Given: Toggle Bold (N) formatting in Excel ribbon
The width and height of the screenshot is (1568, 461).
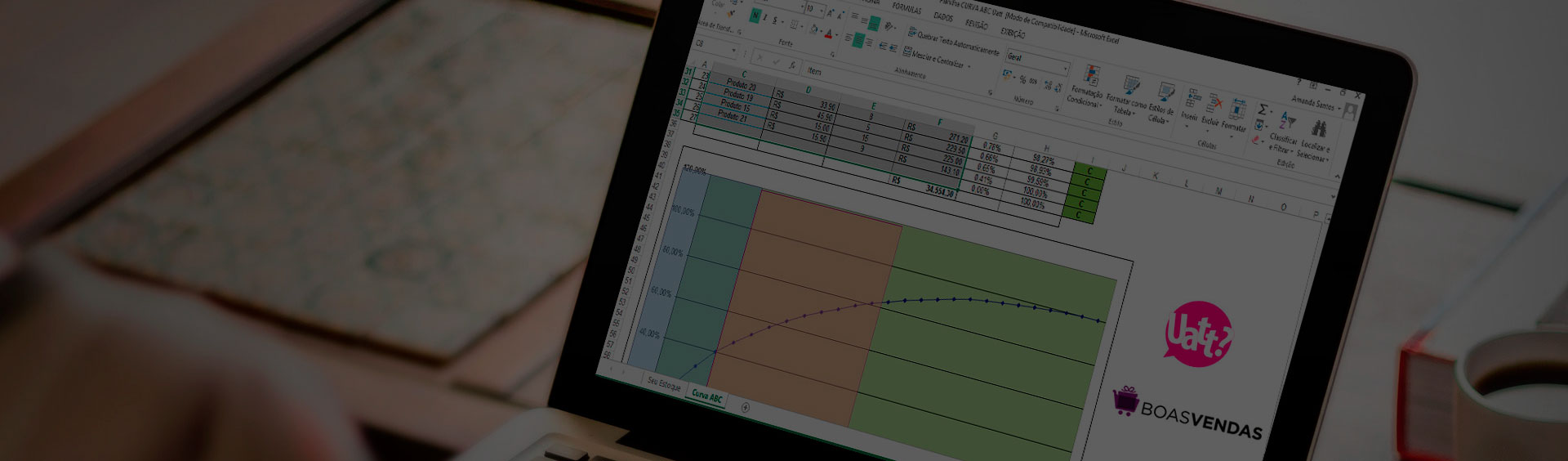Looking at the screenshot, I should point(755,16).
